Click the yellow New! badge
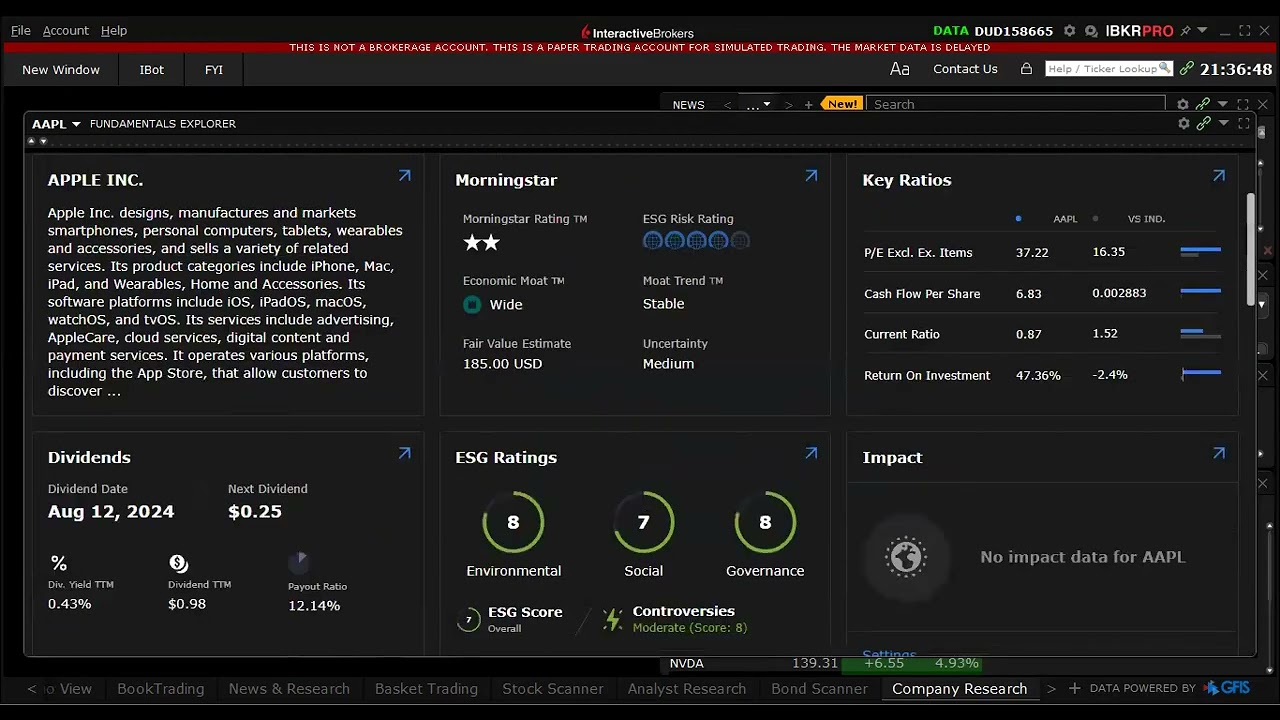1280x720 pixels. (x=842, y=104)
